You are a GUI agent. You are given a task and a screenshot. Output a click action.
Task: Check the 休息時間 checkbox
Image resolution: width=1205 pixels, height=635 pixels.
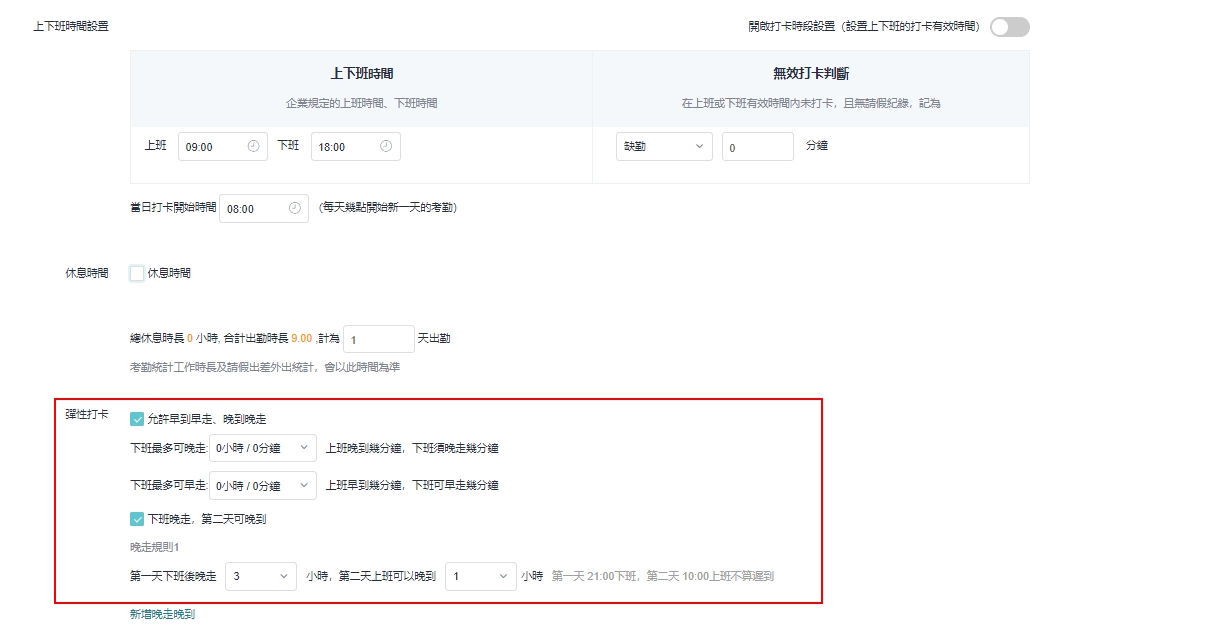pos(137,273)
